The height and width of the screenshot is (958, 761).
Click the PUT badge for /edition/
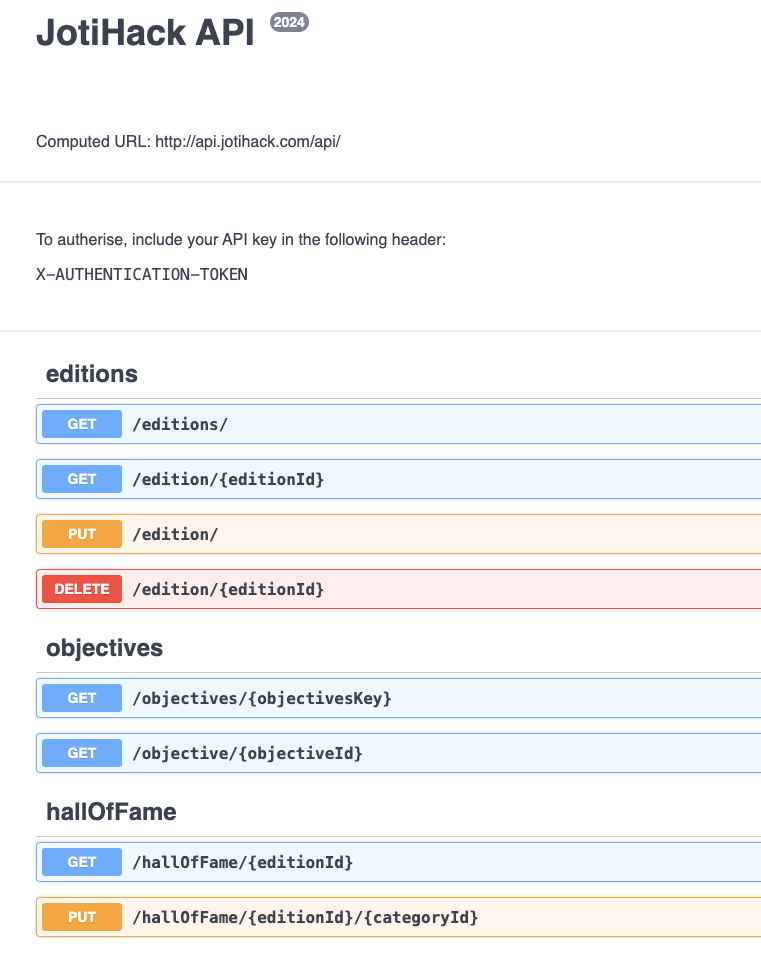pos(82,534)
